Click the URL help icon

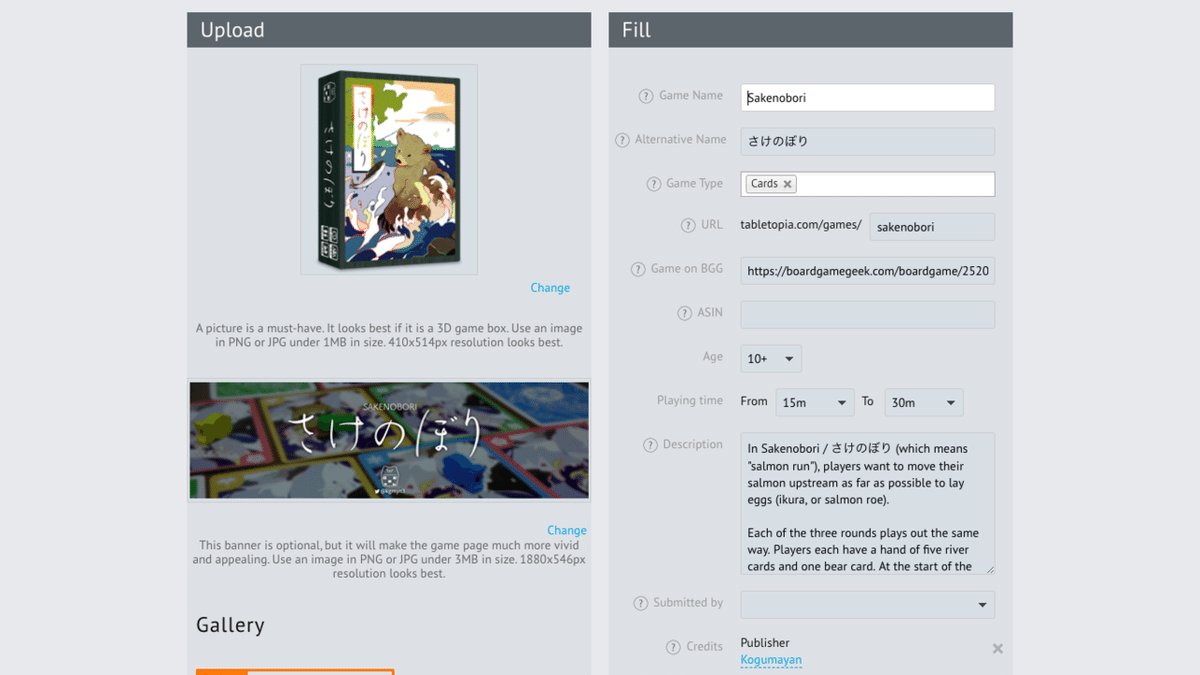688,226
